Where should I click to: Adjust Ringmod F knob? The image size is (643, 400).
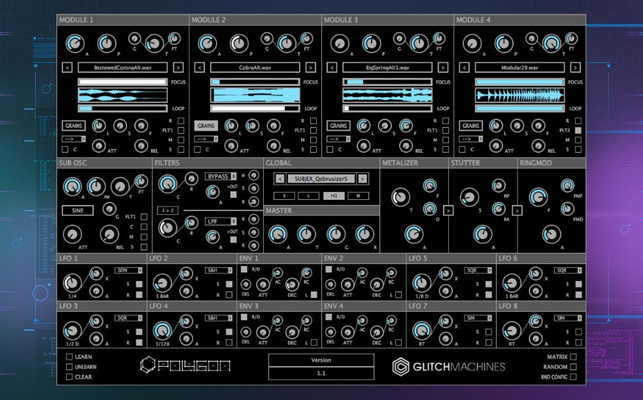point(538,197)
